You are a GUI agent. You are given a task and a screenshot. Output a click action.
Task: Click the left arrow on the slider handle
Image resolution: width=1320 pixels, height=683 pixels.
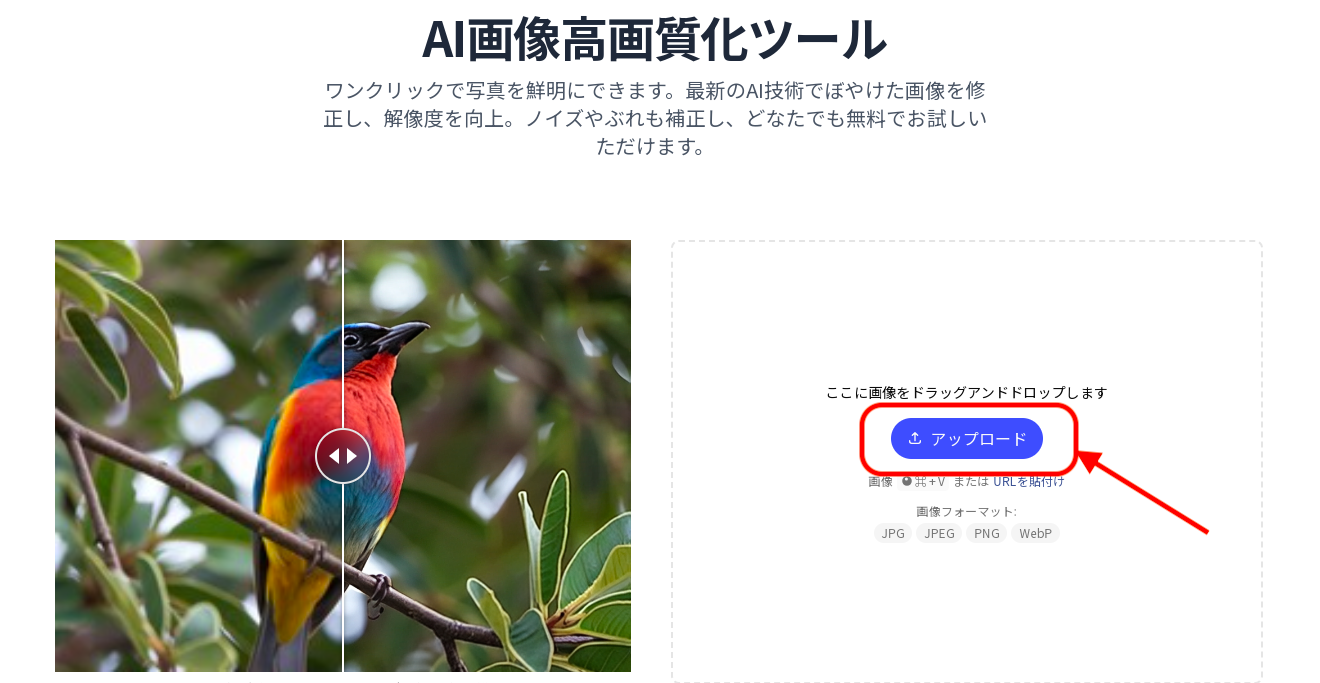click(334, 456)
